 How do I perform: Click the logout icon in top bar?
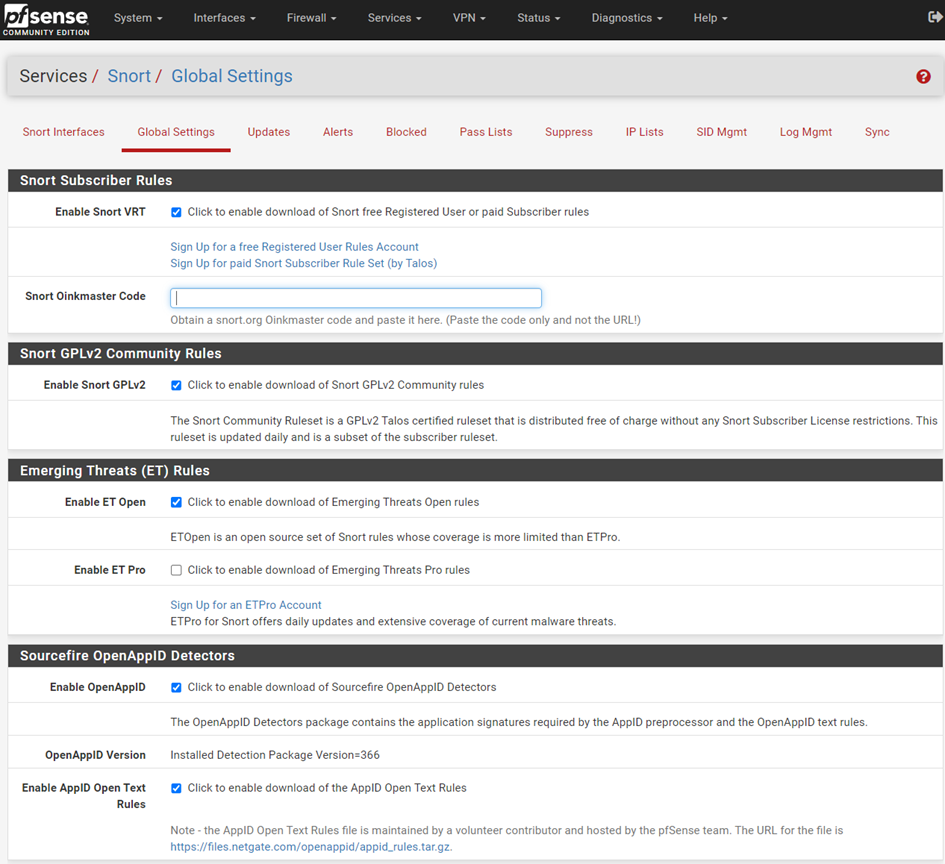point(935,17)
